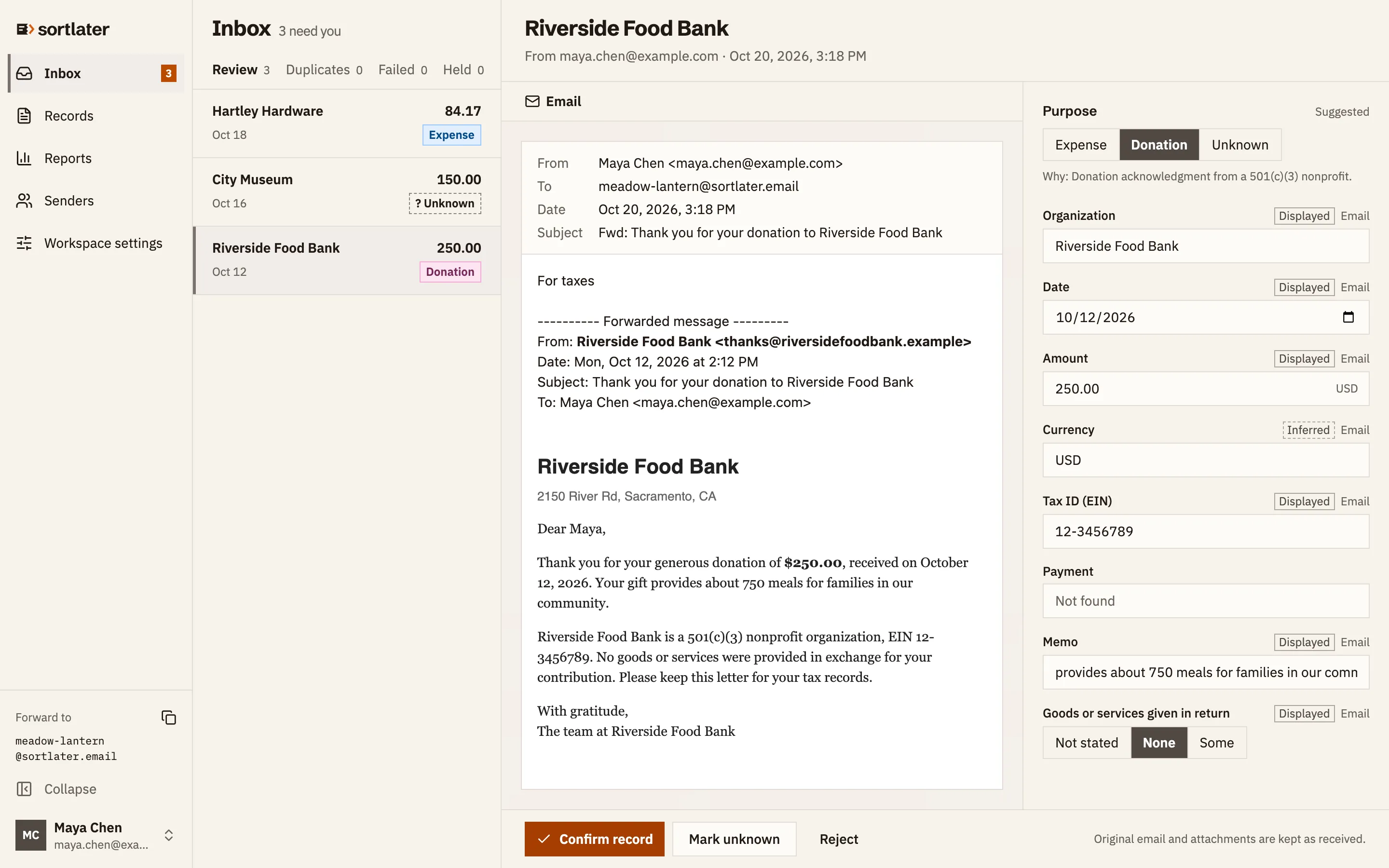Viewport: 1389px width, 868px height.
Task: Click the Mark unknown button
Action: tap(734, 839)
